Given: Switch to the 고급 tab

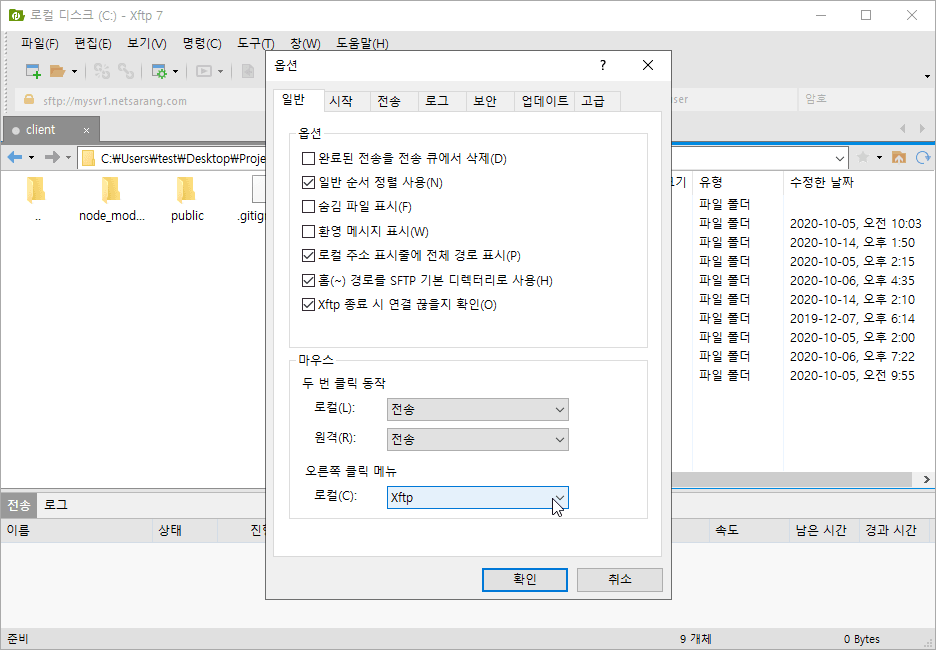Looking at the screenshot, I should [x=598, y=101].
